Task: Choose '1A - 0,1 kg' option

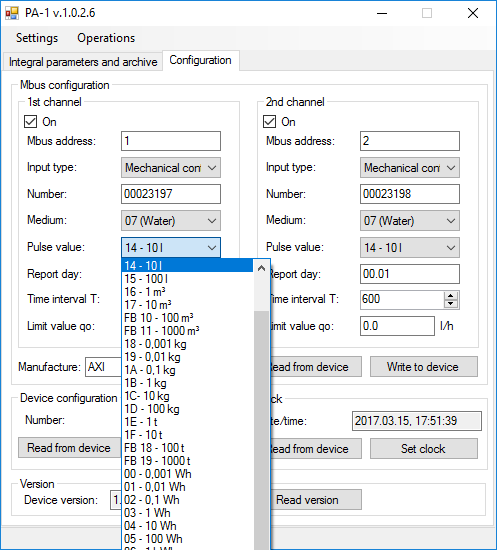Action: (x=187, y=370)
